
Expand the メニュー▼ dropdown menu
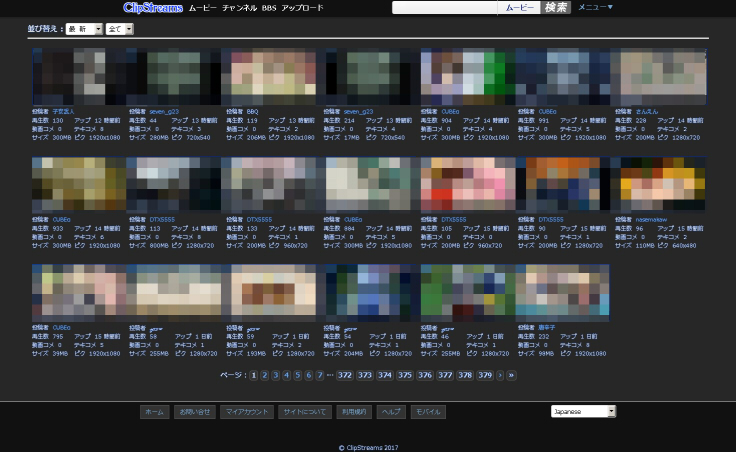595,7
